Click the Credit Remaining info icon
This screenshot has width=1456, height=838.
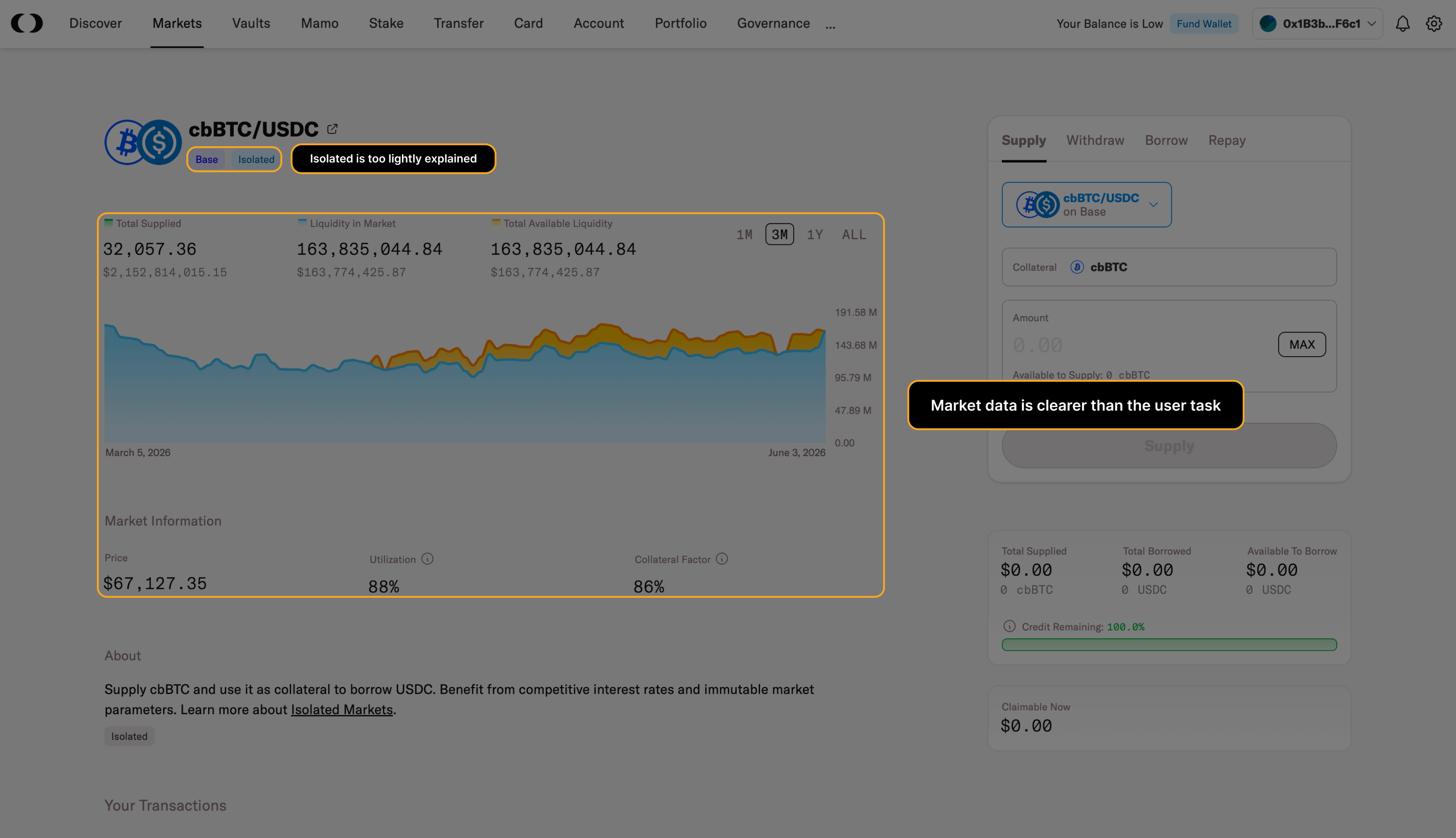1009,626
